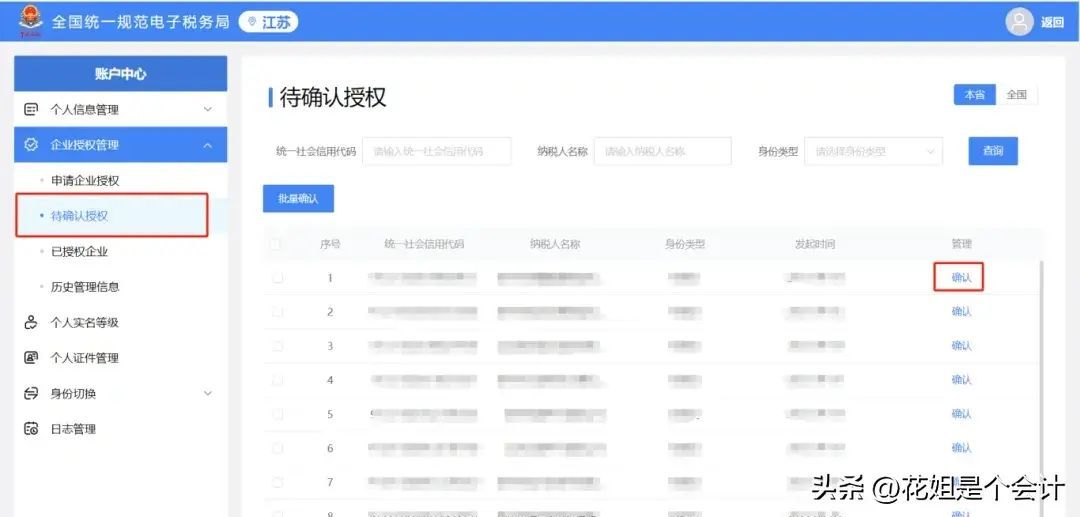Click the 统一社会信用代码 column header
Screen dimensions: 1080x517
pyautogui.click(x=424, y=244)
